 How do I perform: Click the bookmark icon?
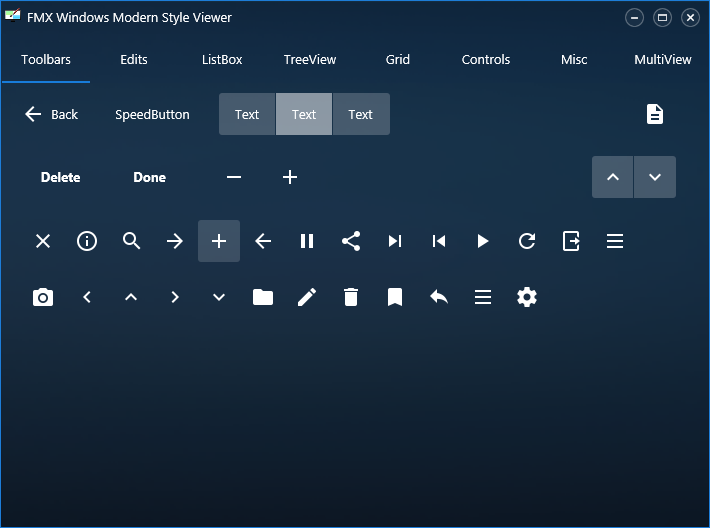[395, 297]
